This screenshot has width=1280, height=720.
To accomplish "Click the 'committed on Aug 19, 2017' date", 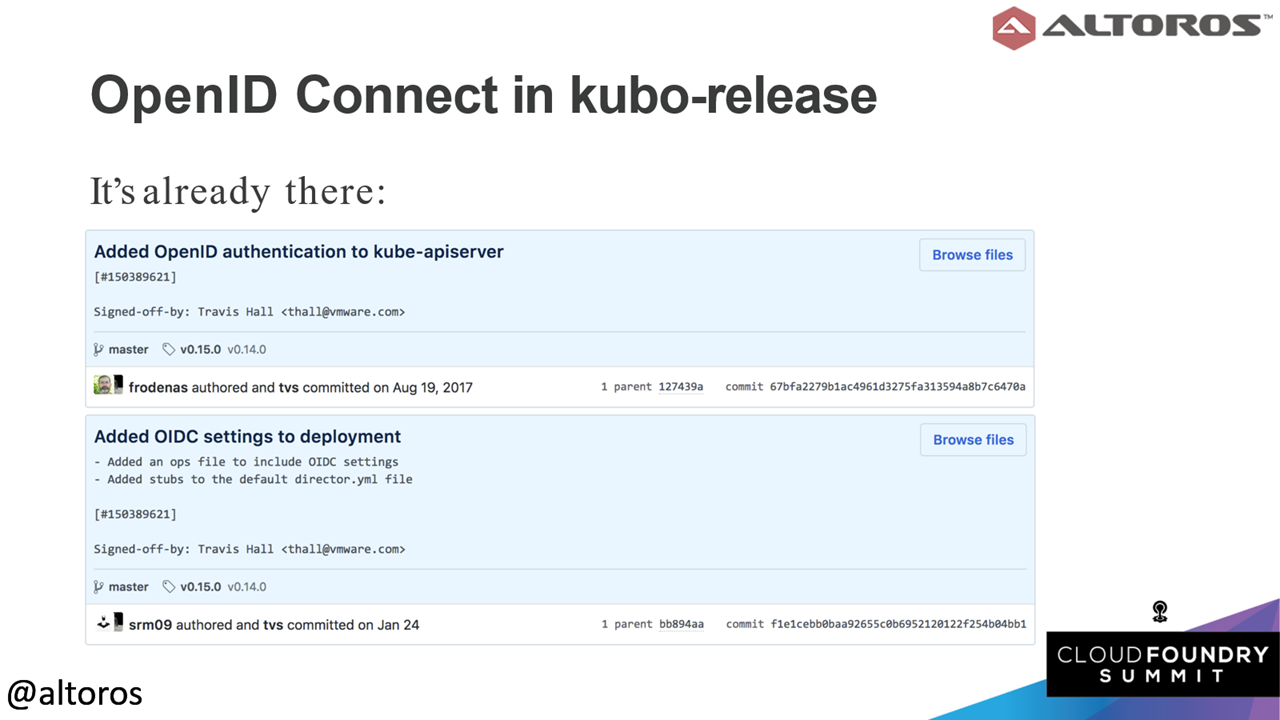I will (x=388, y=387).
